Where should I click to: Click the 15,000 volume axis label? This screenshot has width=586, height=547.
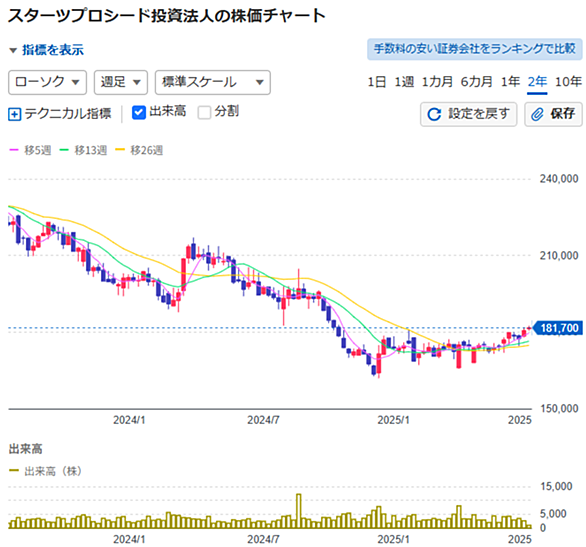[x=556, y=486]
